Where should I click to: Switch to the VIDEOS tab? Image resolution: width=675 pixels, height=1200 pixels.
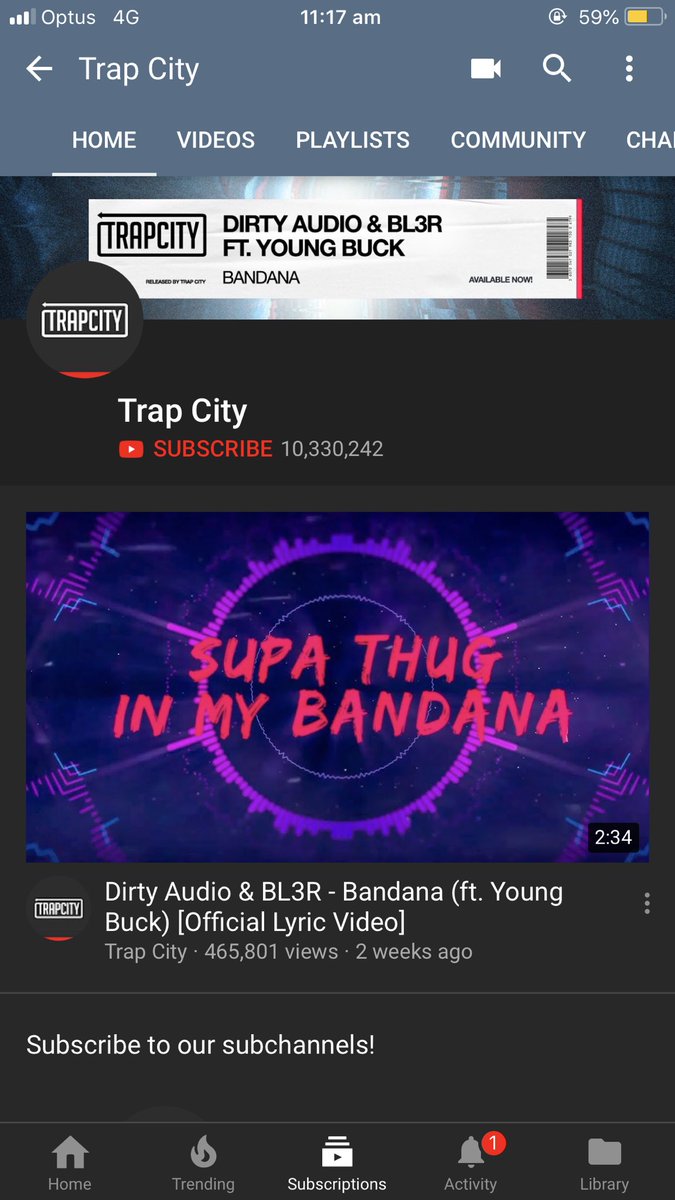tap(216, 140)
